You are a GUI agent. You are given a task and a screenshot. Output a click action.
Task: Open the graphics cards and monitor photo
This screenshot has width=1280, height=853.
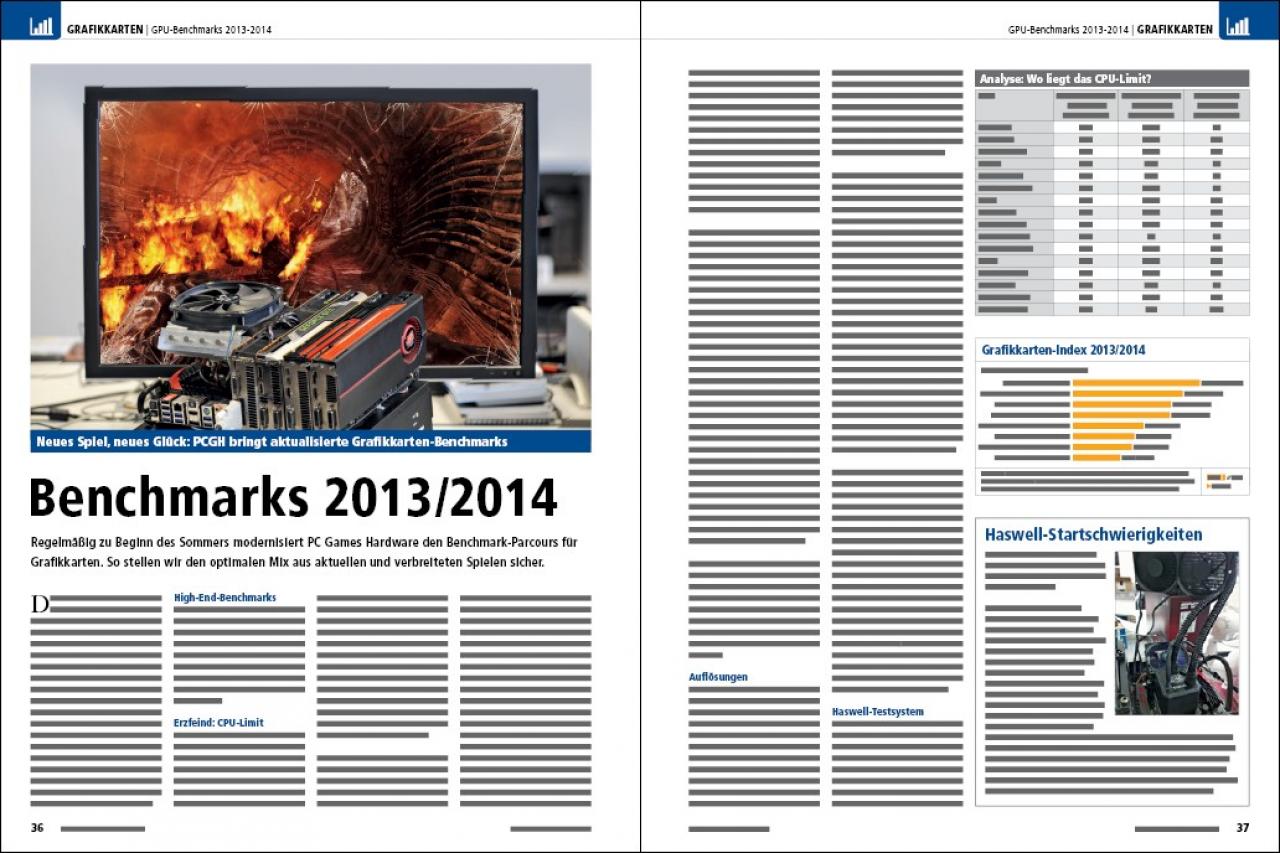tap(311, 247)
